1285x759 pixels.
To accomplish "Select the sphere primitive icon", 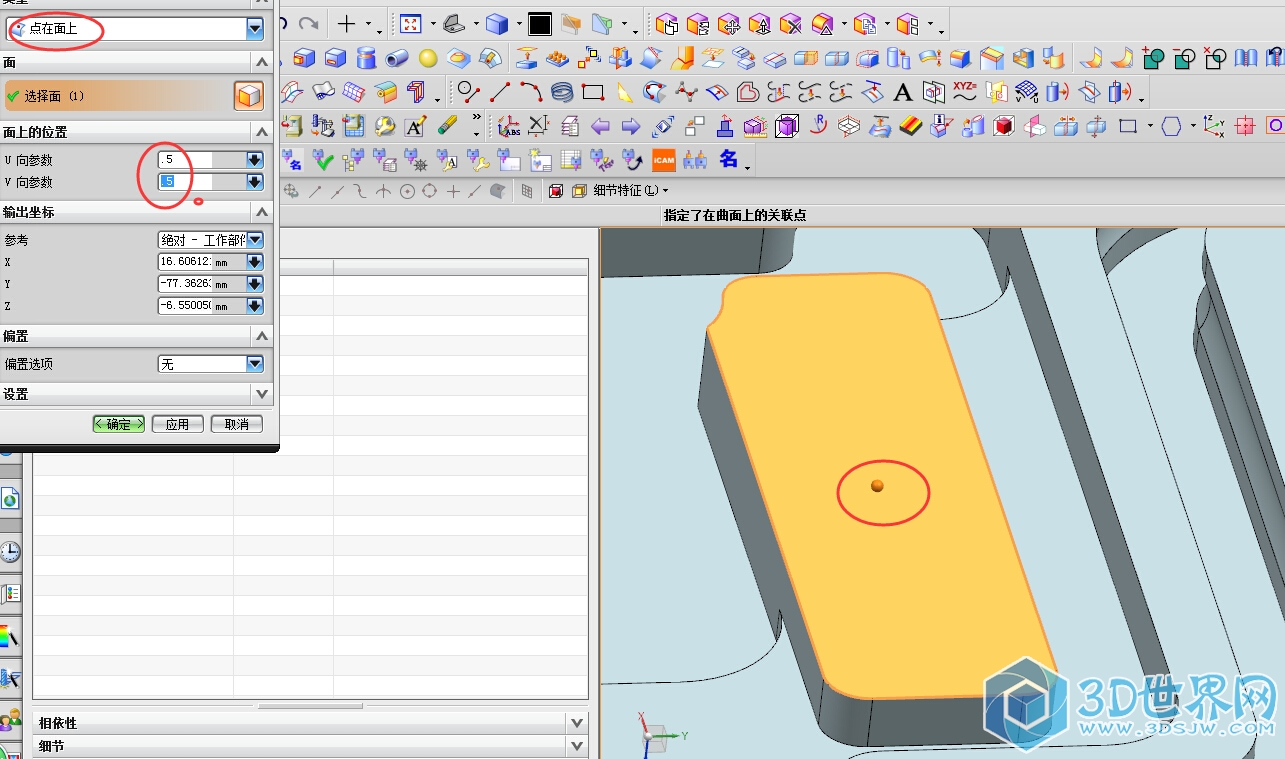I will (x=429, y=59).
